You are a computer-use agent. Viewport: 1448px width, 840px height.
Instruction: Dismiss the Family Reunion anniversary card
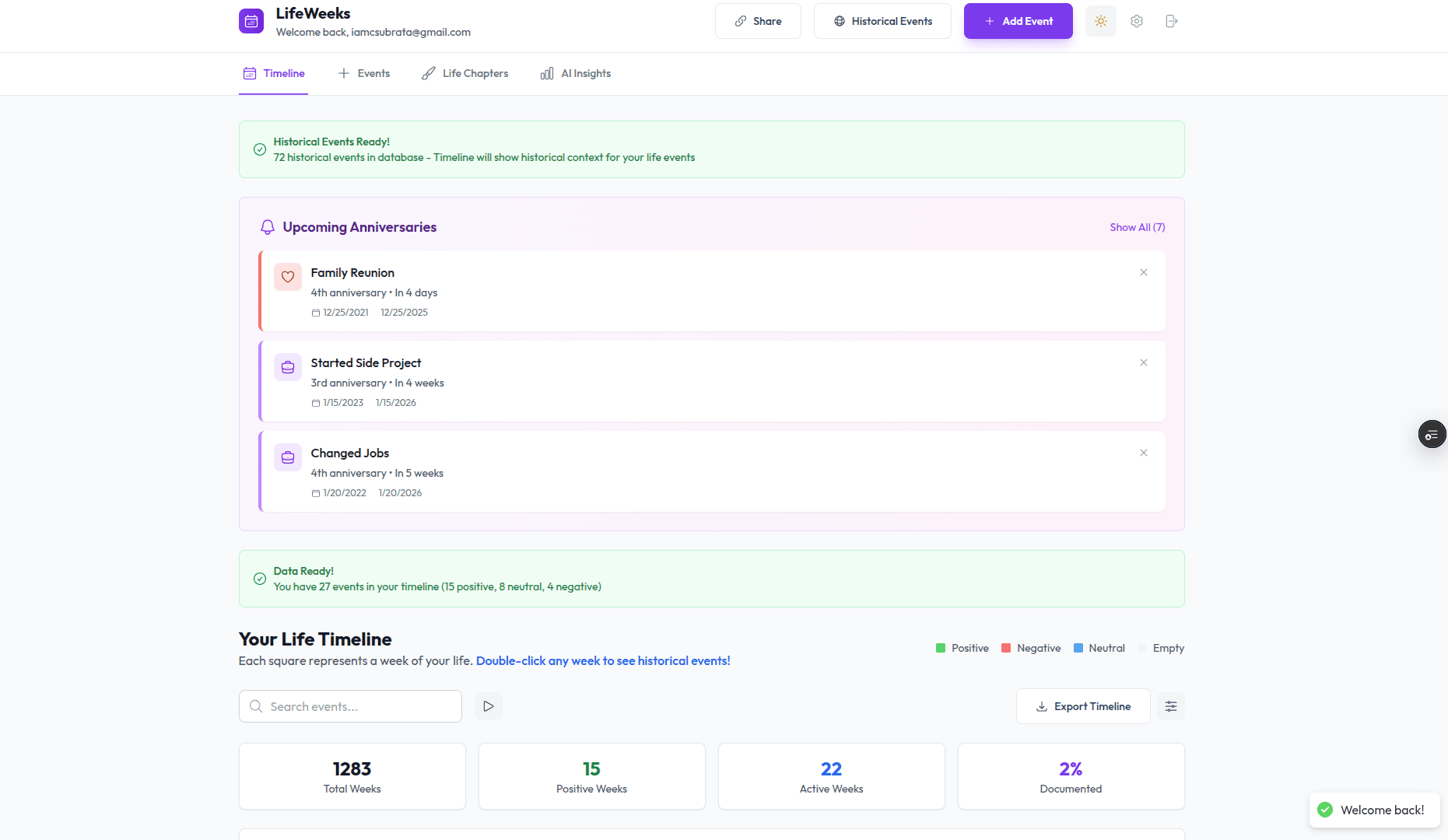pyautogui.click(x=1143, y=272)
